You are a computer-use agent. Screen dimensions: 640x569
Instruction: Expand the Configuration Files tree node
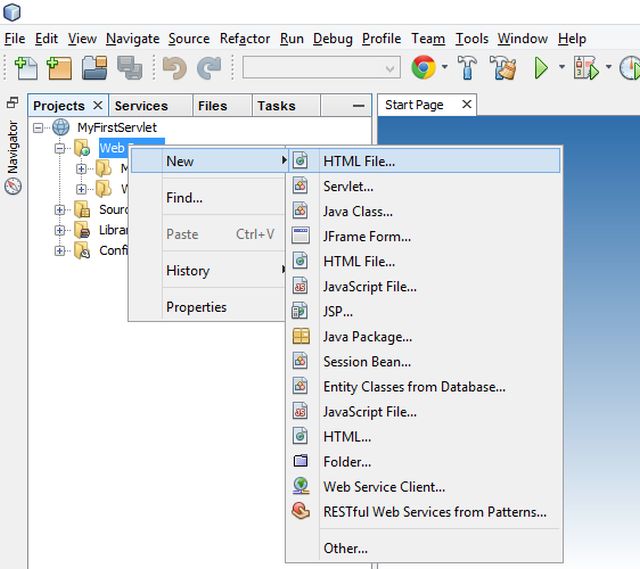(60, 251)
